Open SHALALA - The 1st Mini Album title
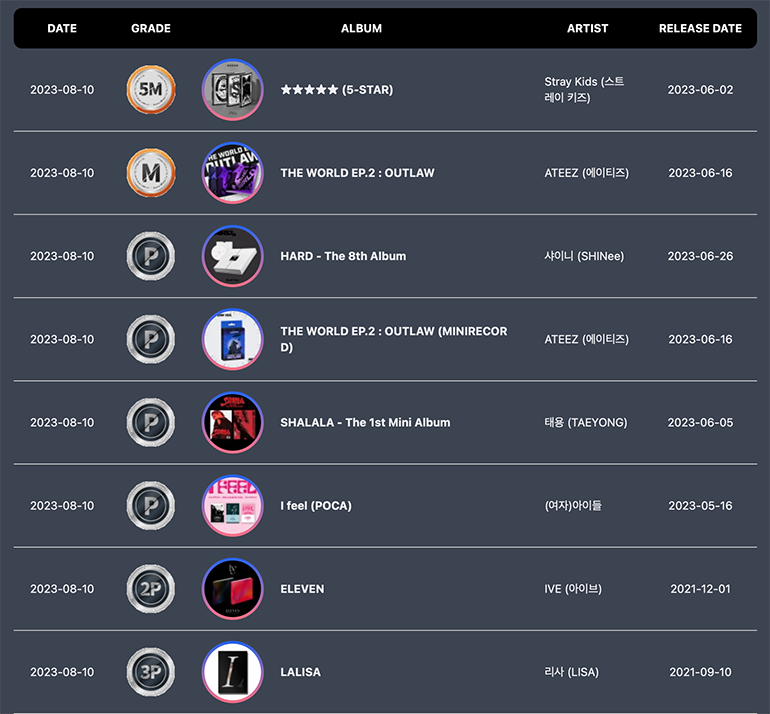This screenshot has height=714, width=770. (x=365, y=422)
